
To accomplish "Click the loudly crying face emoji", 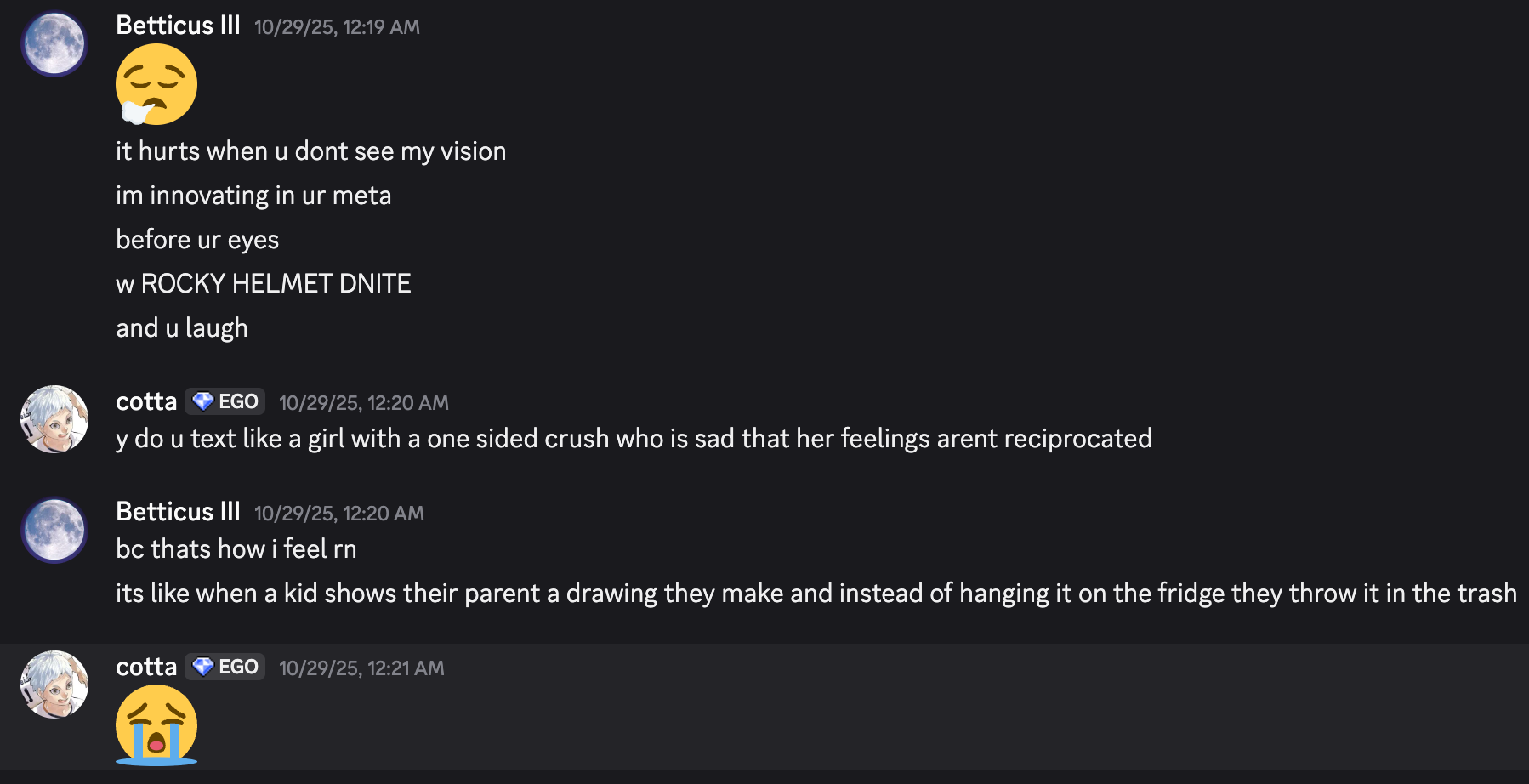I will coord(156,725).
